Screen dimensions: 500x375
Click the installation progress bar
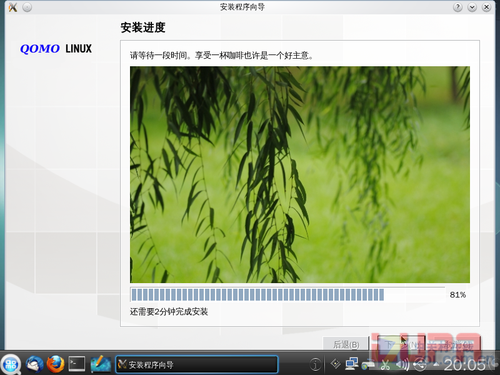[x=287, y=295]
